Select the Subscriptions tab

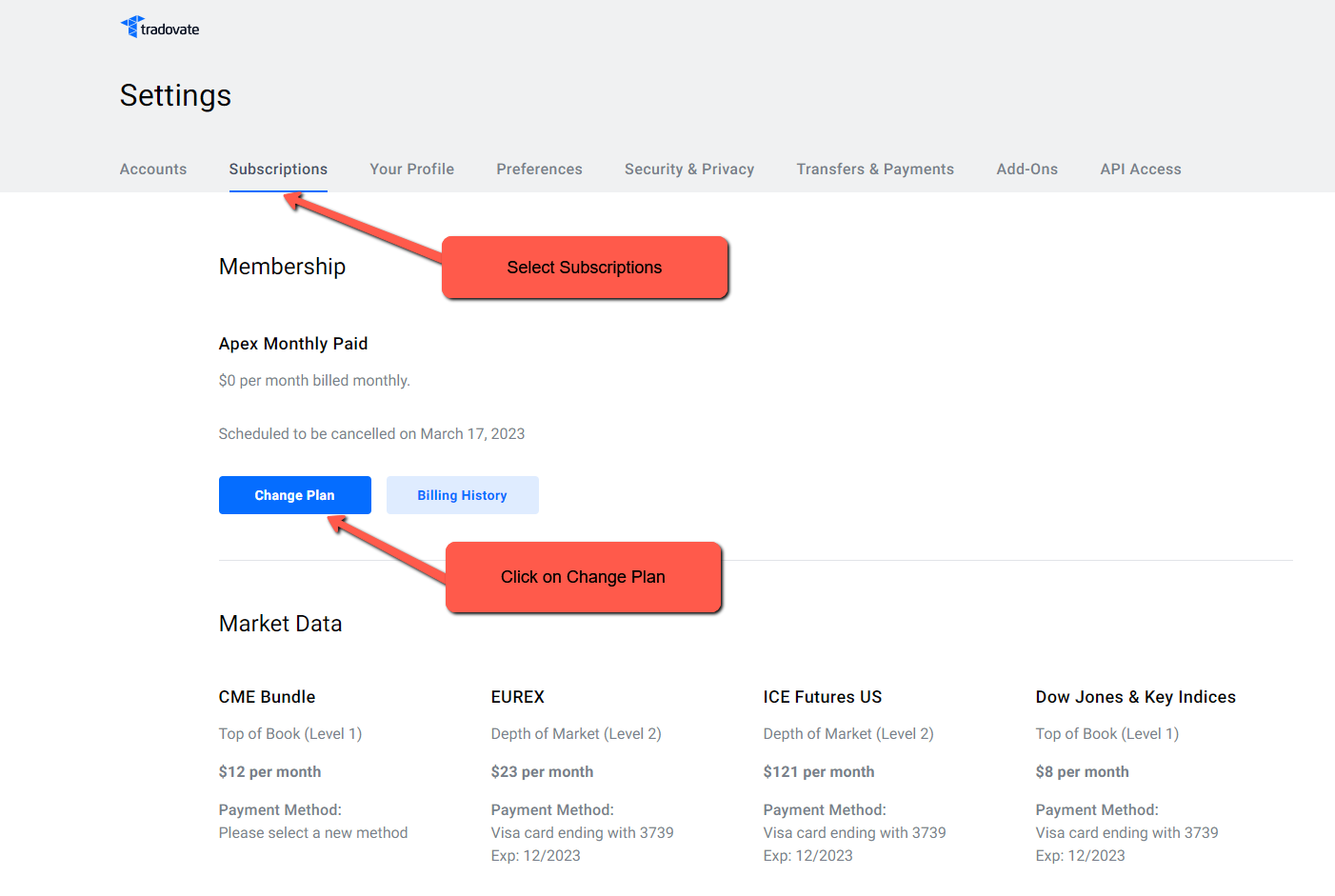[x=278, y=169]
